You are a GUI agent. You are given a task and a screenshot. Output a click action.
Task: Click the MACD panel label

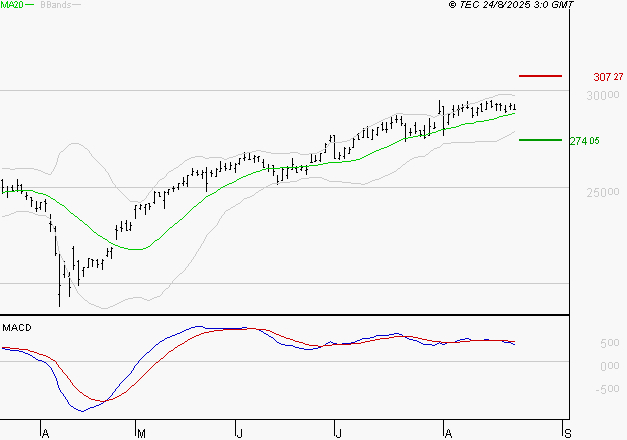17,328
